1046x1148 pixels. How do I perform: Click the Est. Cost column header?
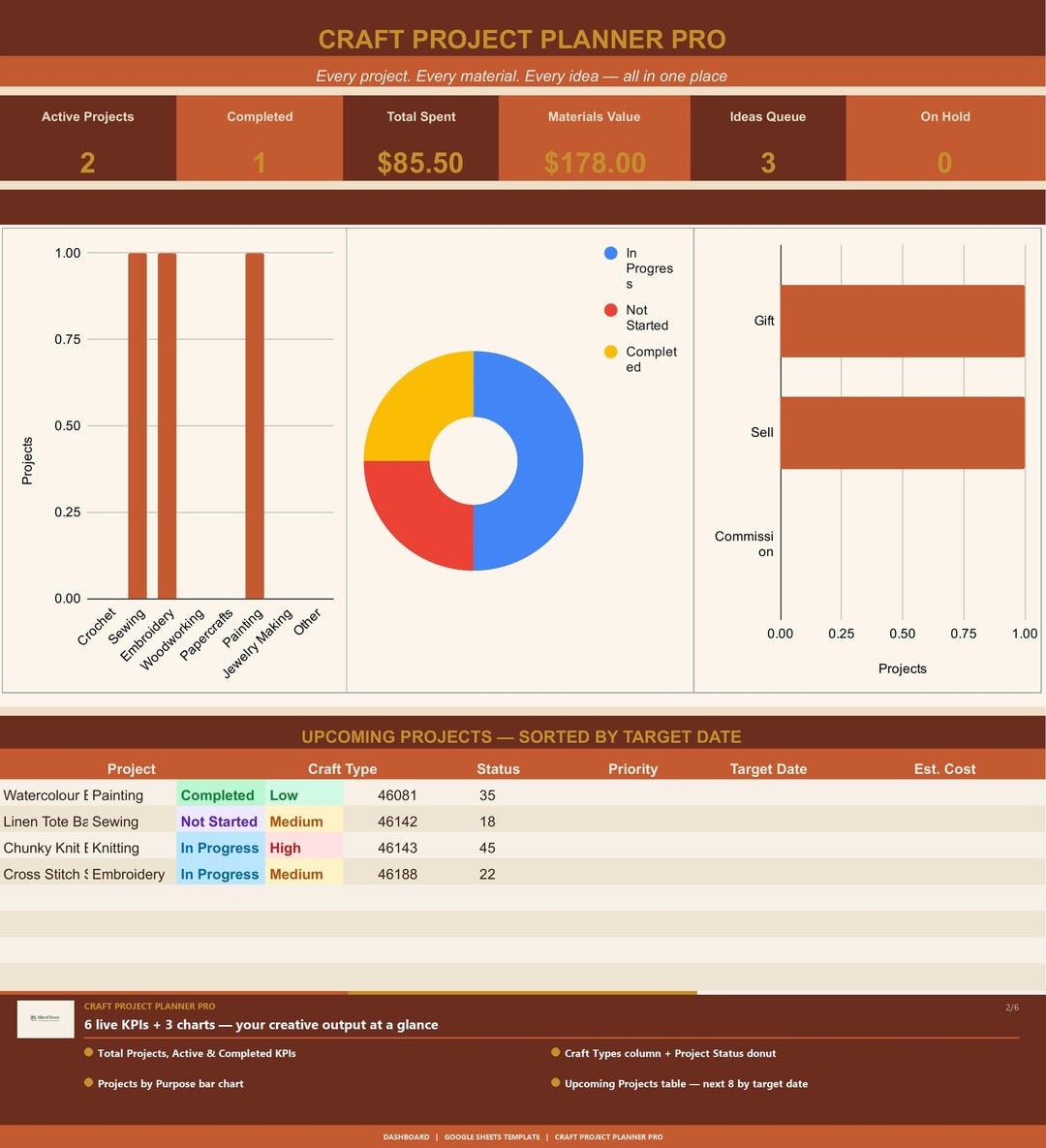pyautogui.click(x=944, y=769)
